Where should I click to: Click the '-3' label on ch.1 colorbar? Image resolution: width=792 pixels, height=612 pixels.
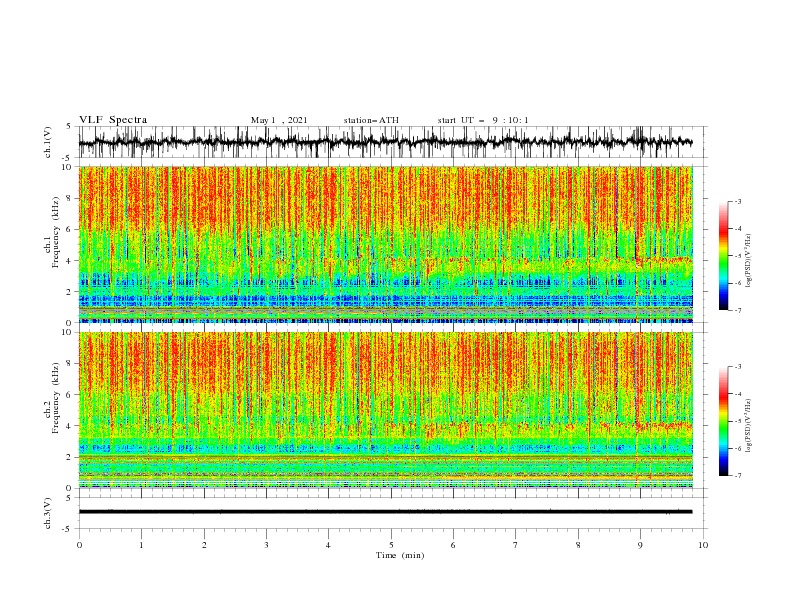point(737,201)
